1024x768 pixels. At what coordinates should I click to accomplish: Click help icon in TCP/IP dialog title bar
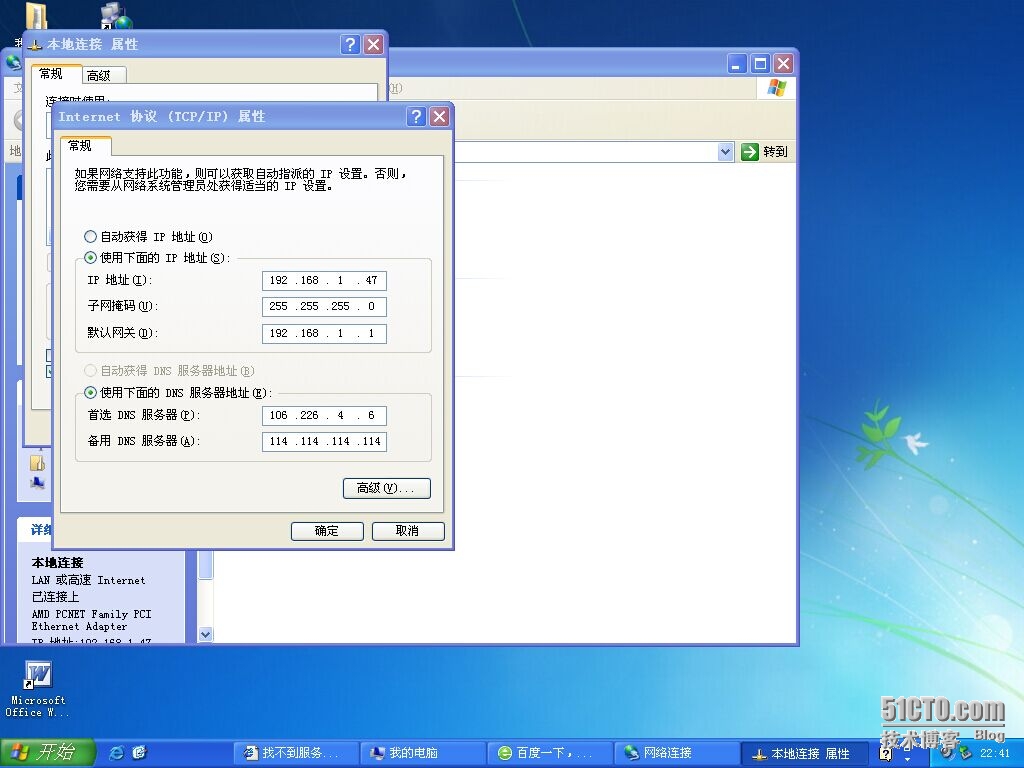[416, 116]
